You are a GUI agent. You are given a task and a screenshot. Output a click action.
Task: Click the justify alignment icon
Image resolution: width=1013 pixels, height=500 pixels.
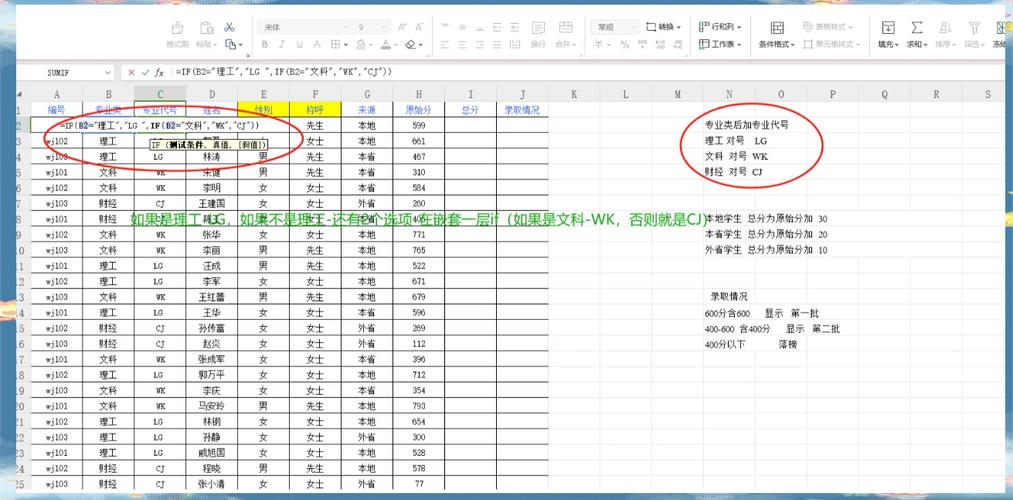(497, 45)
